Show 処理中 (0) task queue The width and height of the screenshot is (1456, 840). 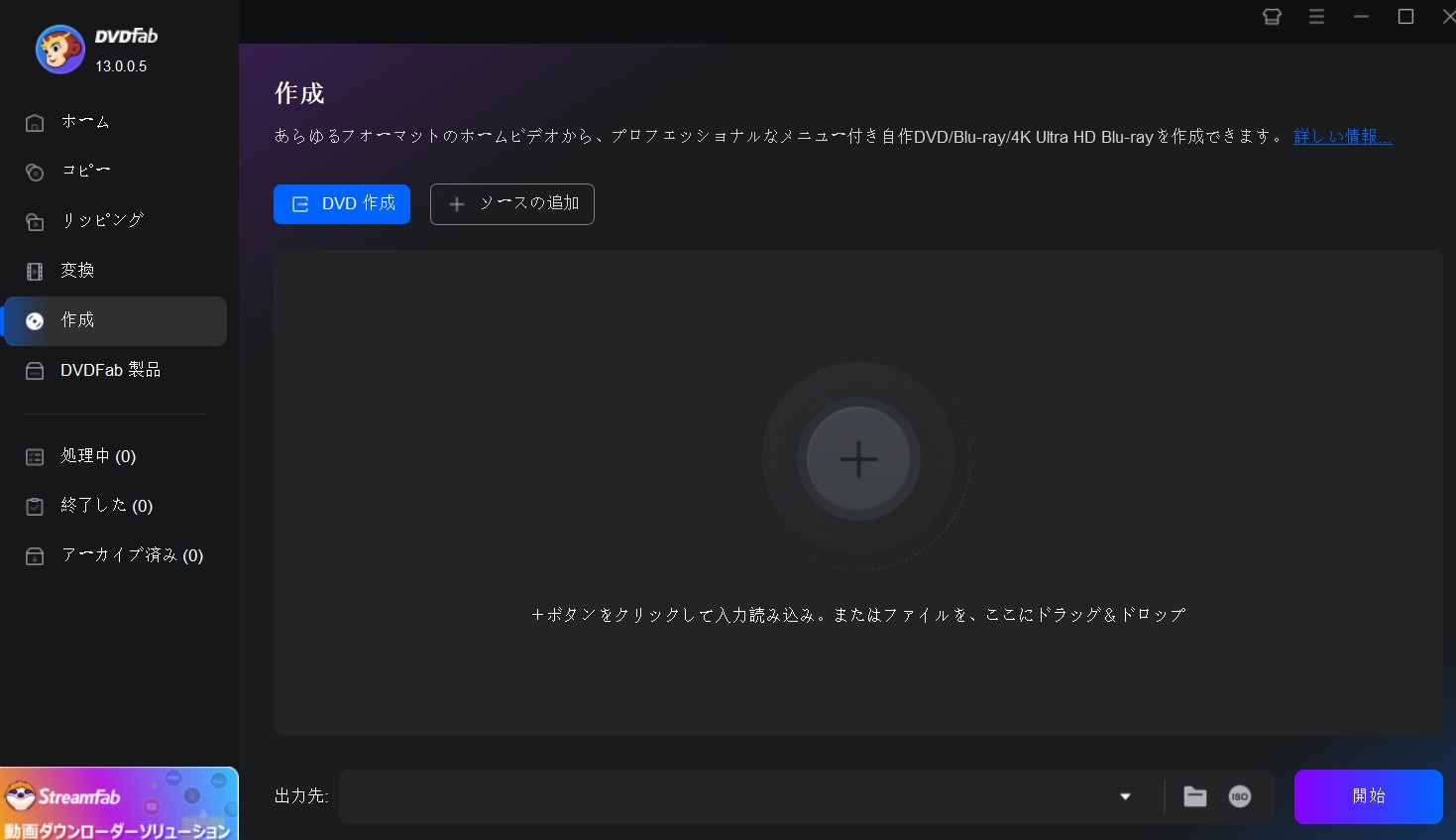point(115,456)
